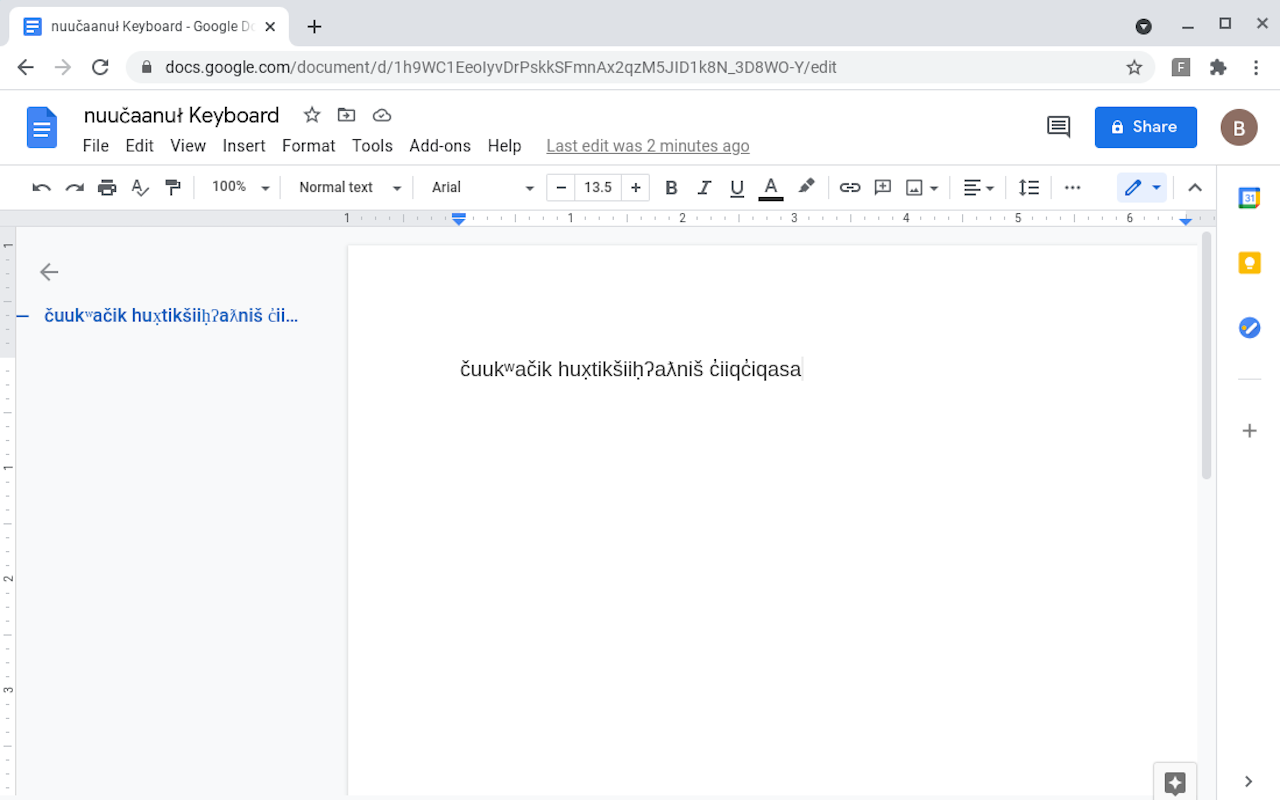Viewport: 1280px width, 800px height.
Task: Open the Insert menu
Action: click(243, 146)
